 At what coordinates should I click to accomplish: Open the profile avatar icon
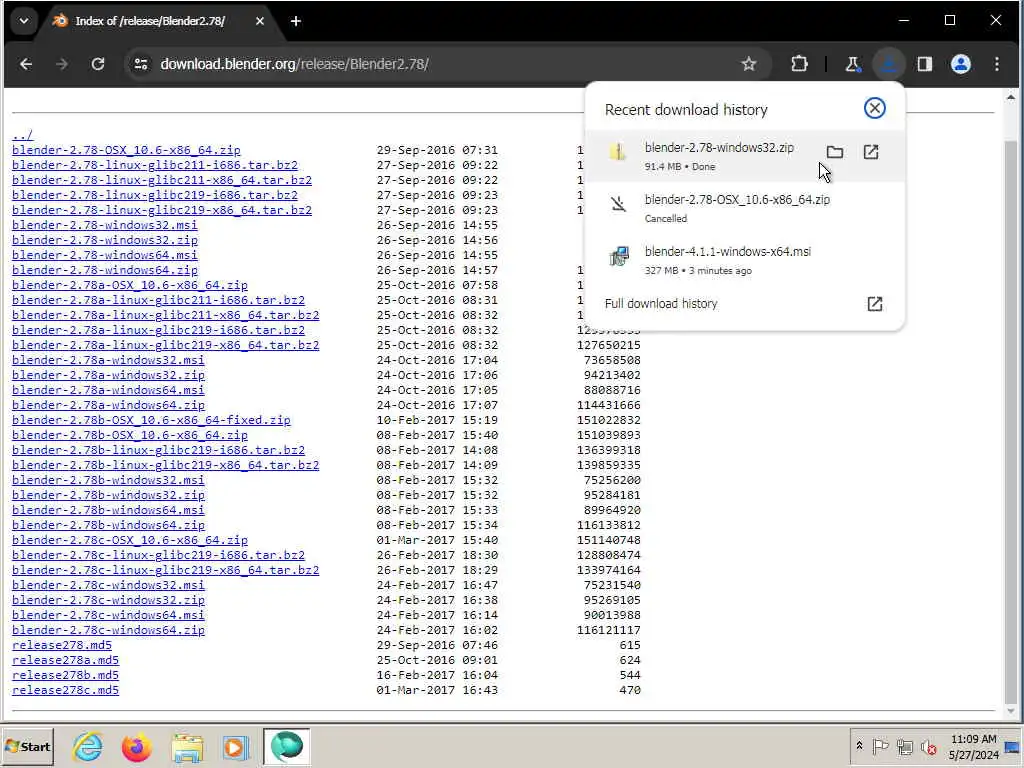pyautogui.click(x=961, y=64)
